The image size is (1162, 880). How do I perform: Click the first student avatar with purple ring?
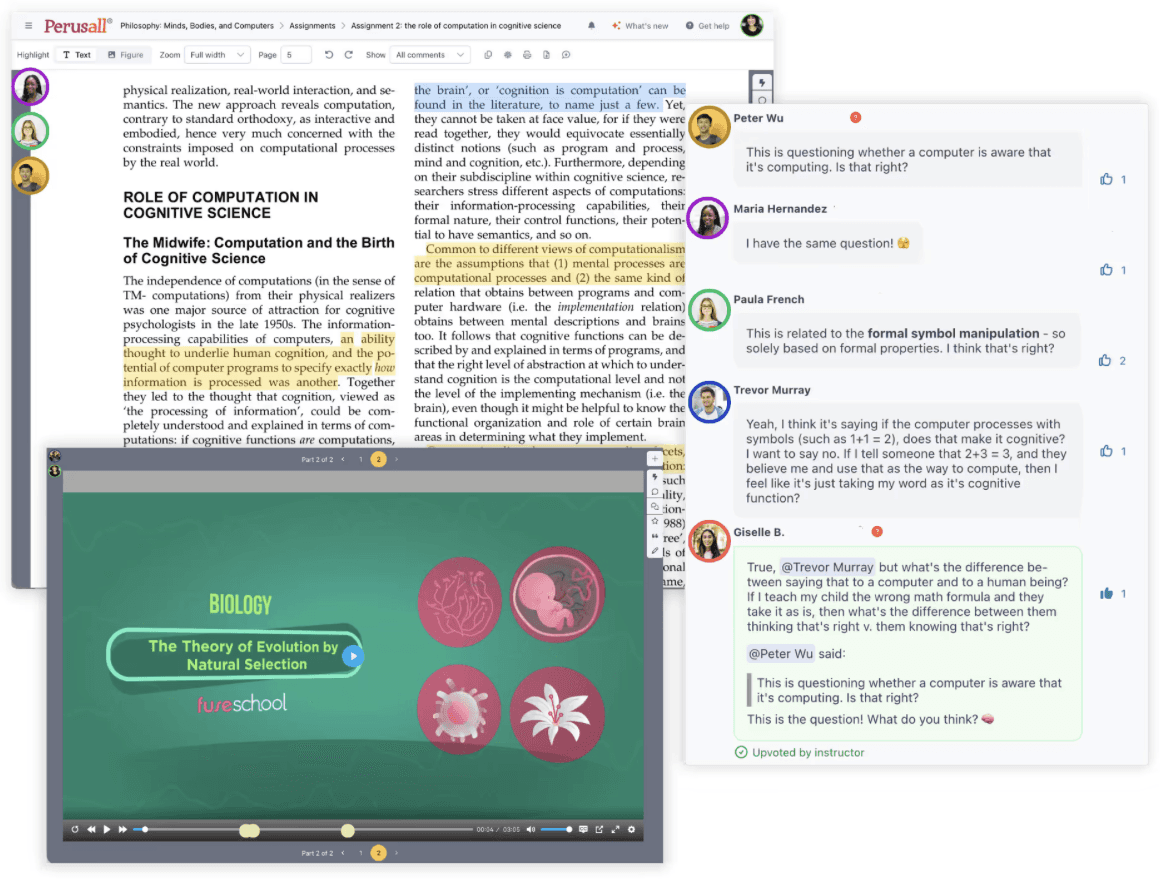pos(30,87)
